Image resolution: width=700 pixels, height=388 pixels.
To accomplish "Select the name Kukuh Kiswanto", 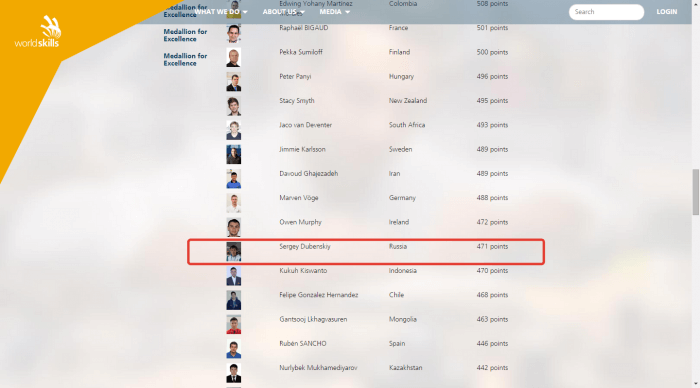I will click(x=303, y=271).
